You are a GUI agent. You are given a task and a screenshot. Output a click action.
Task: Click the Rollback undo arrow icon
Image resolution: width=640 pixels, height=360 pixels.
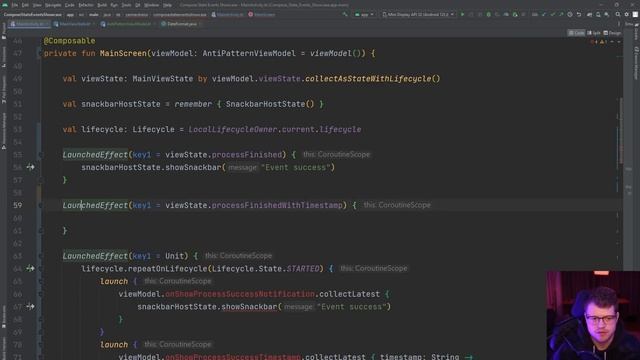579,14
